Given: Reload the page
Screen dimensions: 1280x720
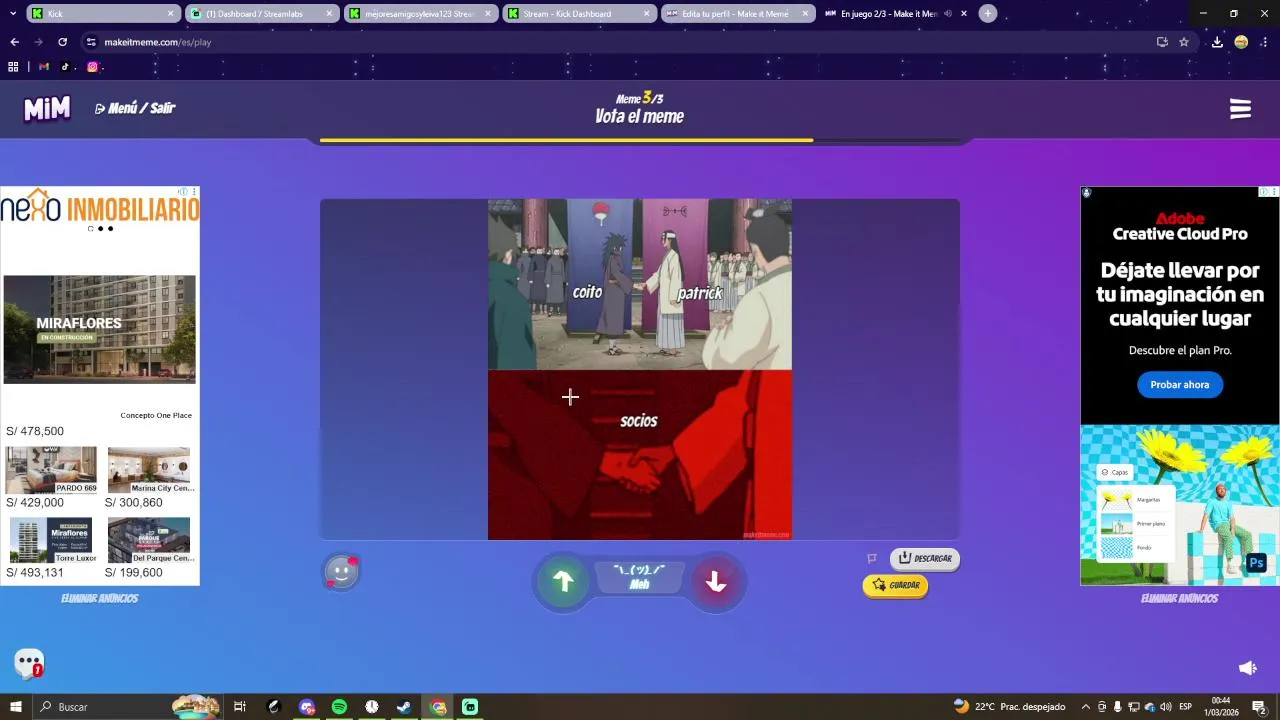Looking at the screenshot, I should (x=62, y=42).
